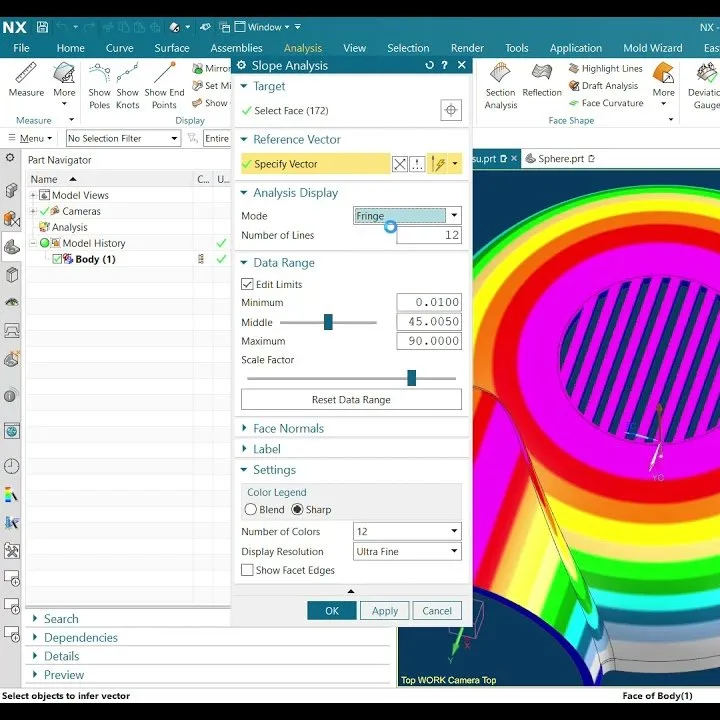The width and height of the screenshot is (720, 720).
Task: Click the Cancel button
Action: [437, 611]
